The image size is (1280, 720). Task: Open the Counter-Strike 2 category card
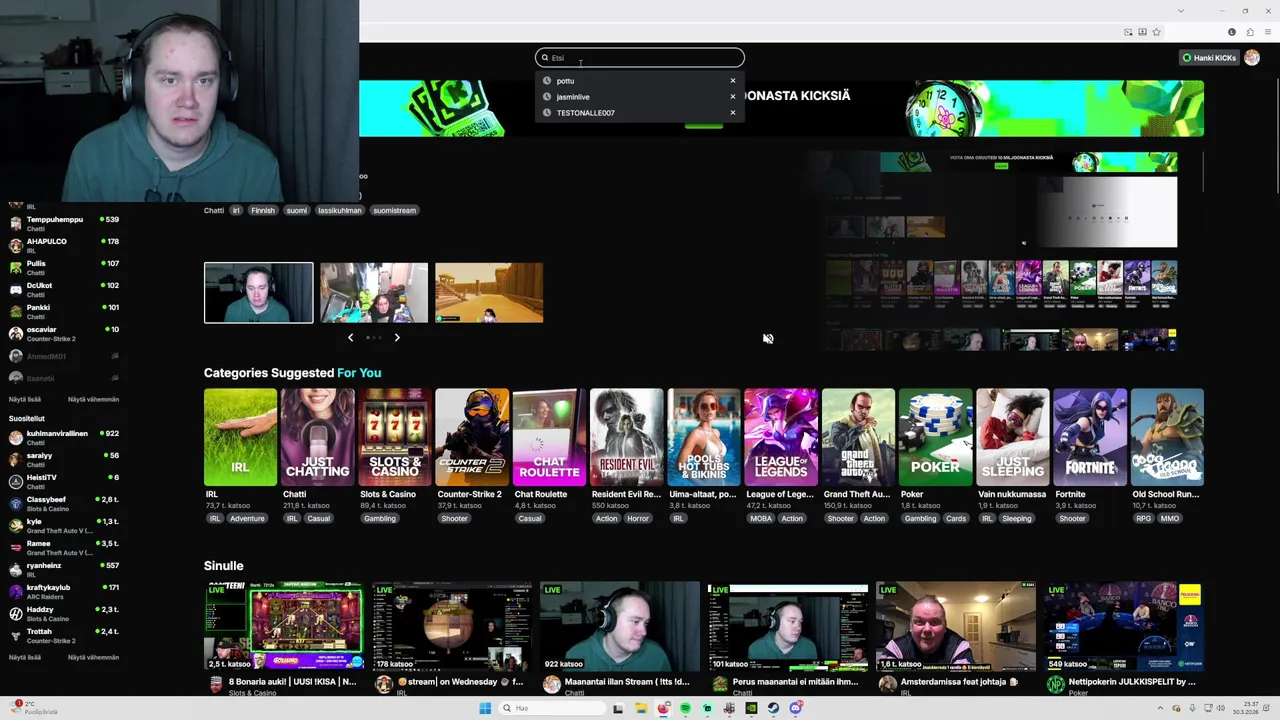click(472, 438)
